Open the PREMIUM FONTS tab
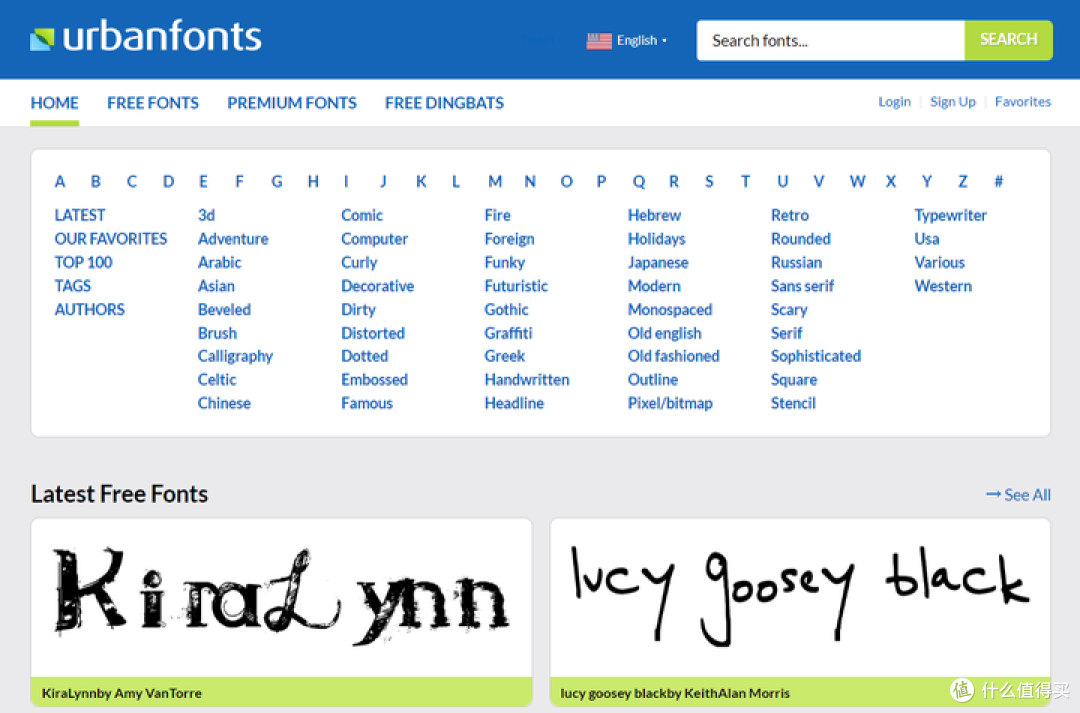 click(292, 103)
